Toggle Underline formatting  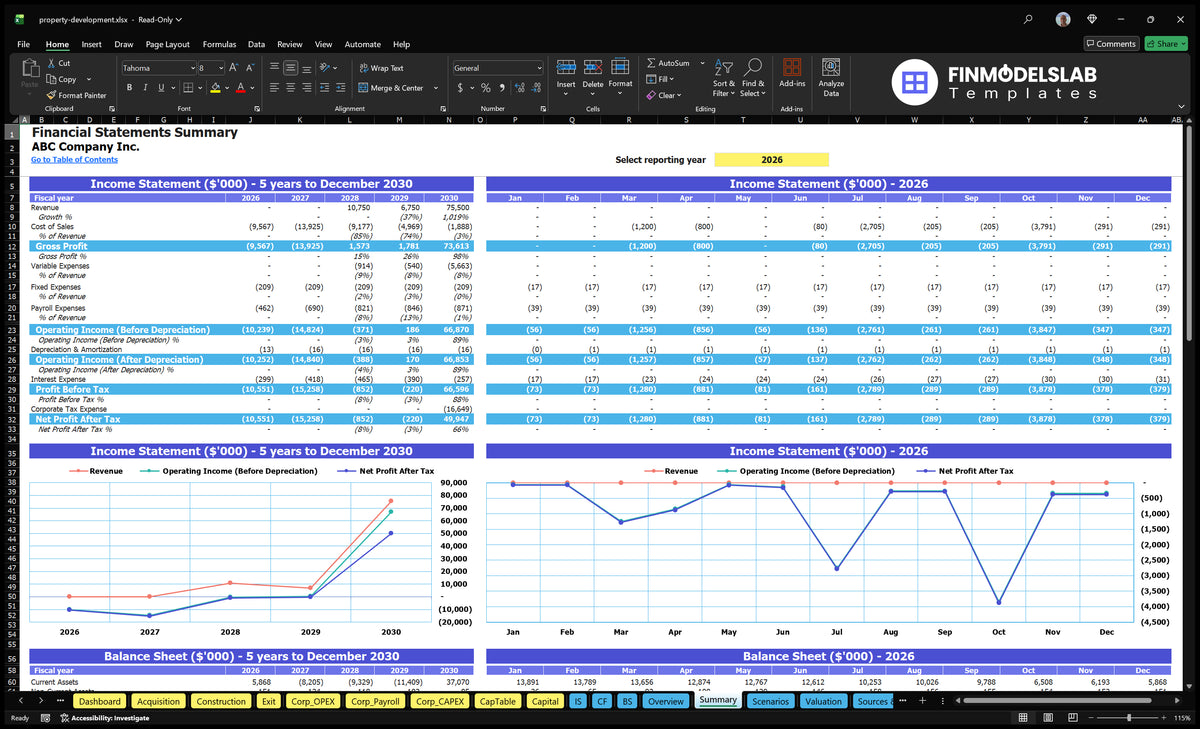[162, 88]
